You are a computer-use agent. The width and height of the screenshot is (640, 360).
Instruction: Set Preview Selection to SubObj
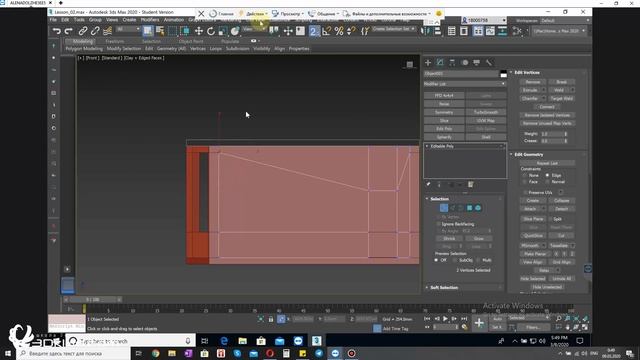point(454,260)
